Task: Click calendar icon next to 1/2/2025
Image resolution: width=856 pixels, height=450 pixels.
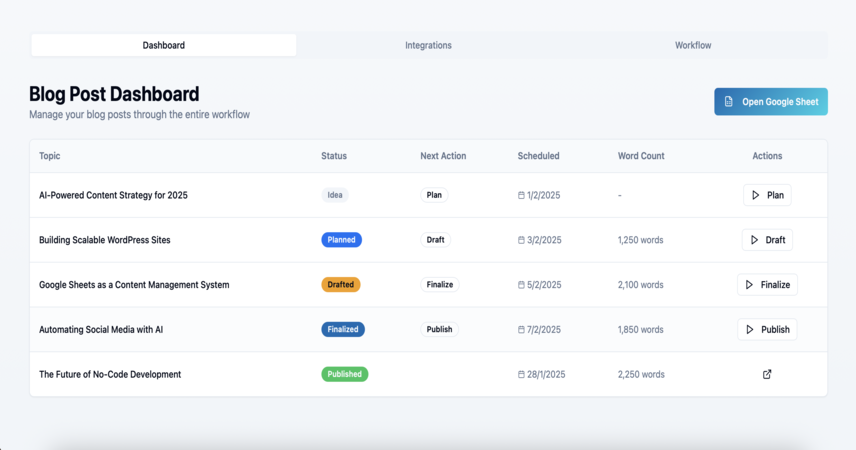Action: (521, 195)
